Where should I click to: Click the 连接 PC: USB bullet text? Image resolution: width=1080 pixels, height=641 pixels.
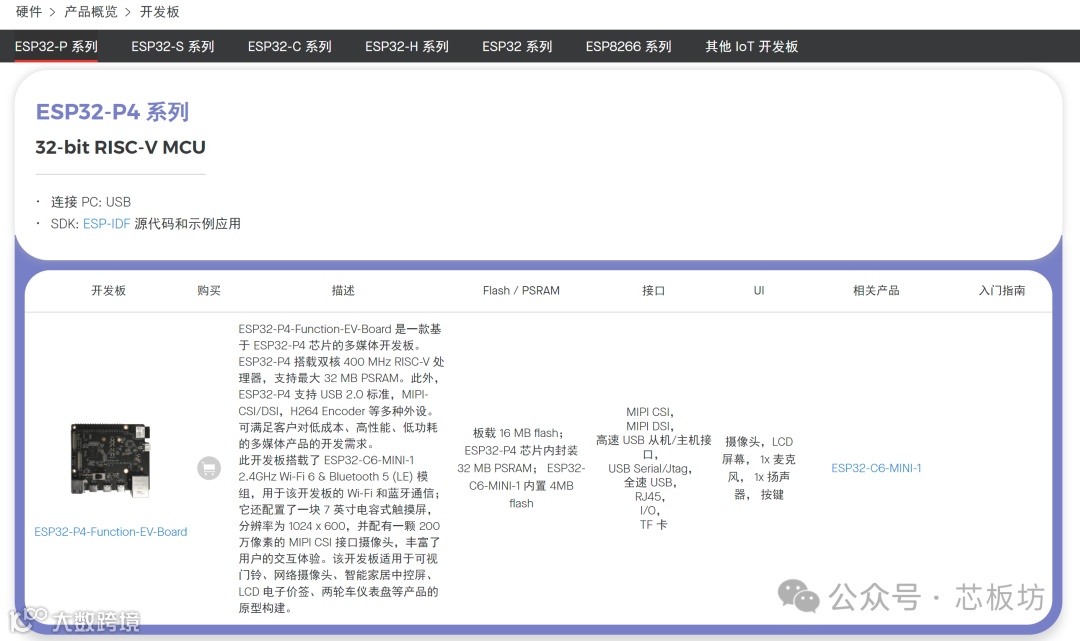(x=91, y=202)
